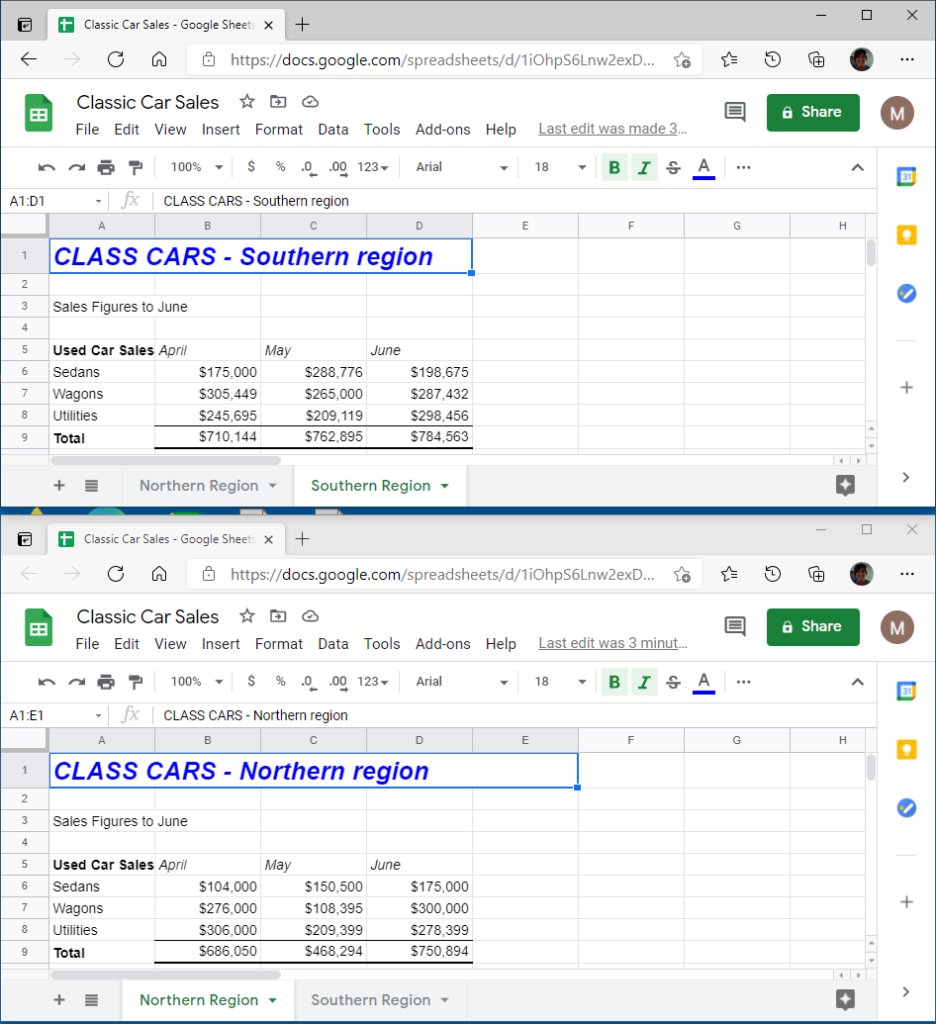Open browser favorites list in top window
The image size is (936, 1024).
pyautogui.click(x=730, y=59)
